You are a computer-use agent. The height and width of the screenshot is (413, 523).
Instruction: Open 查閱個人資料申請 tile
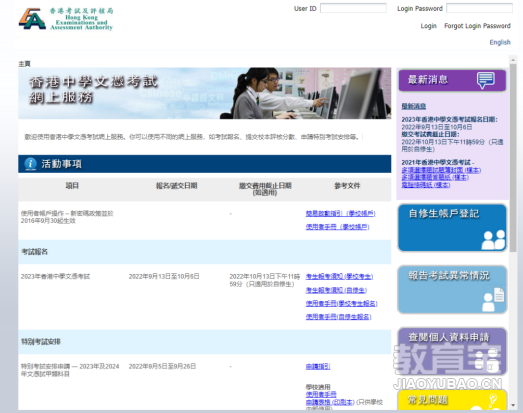tap(452, 351)
